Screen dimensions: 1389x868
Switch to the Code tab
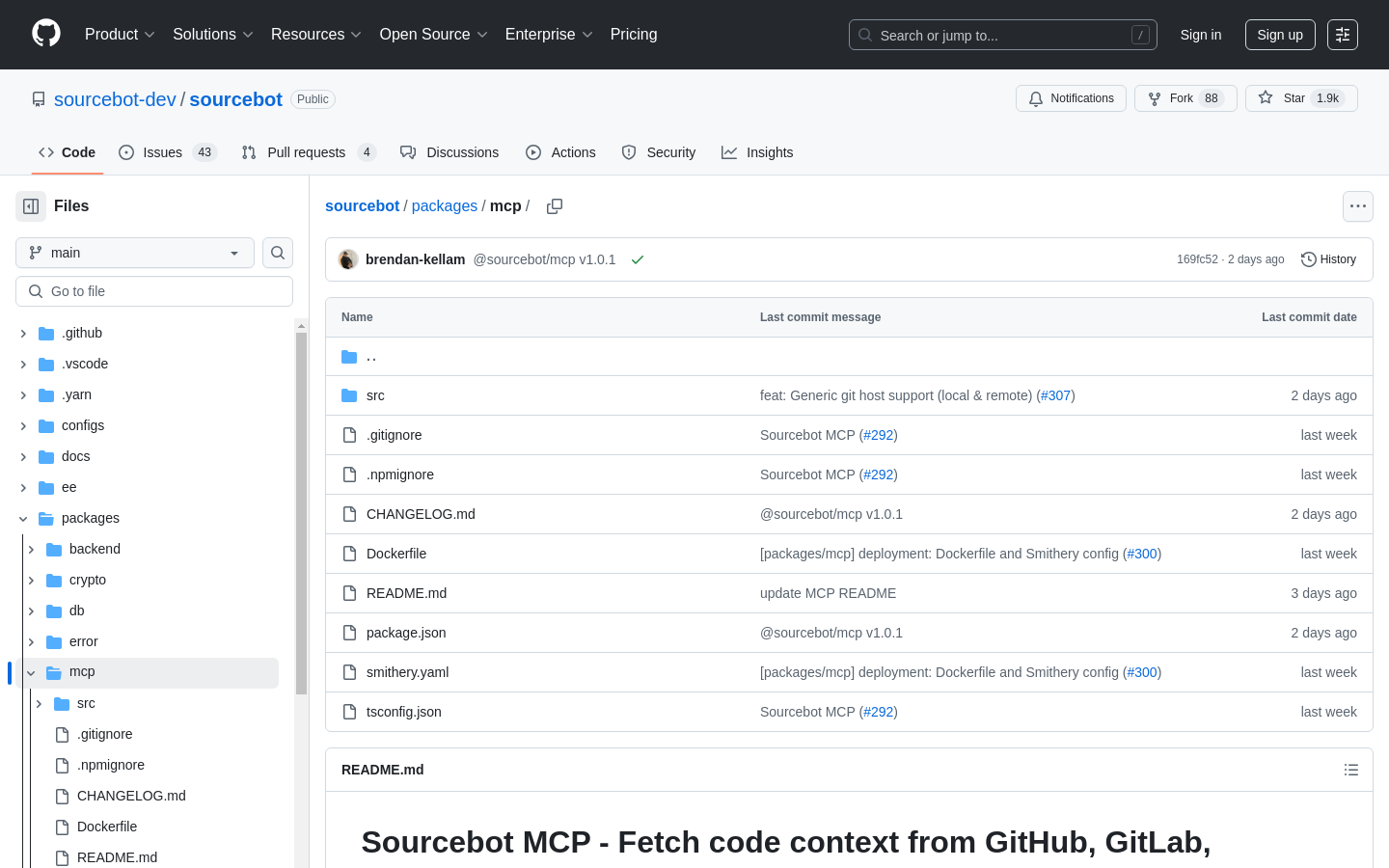[x=68, y=152]
